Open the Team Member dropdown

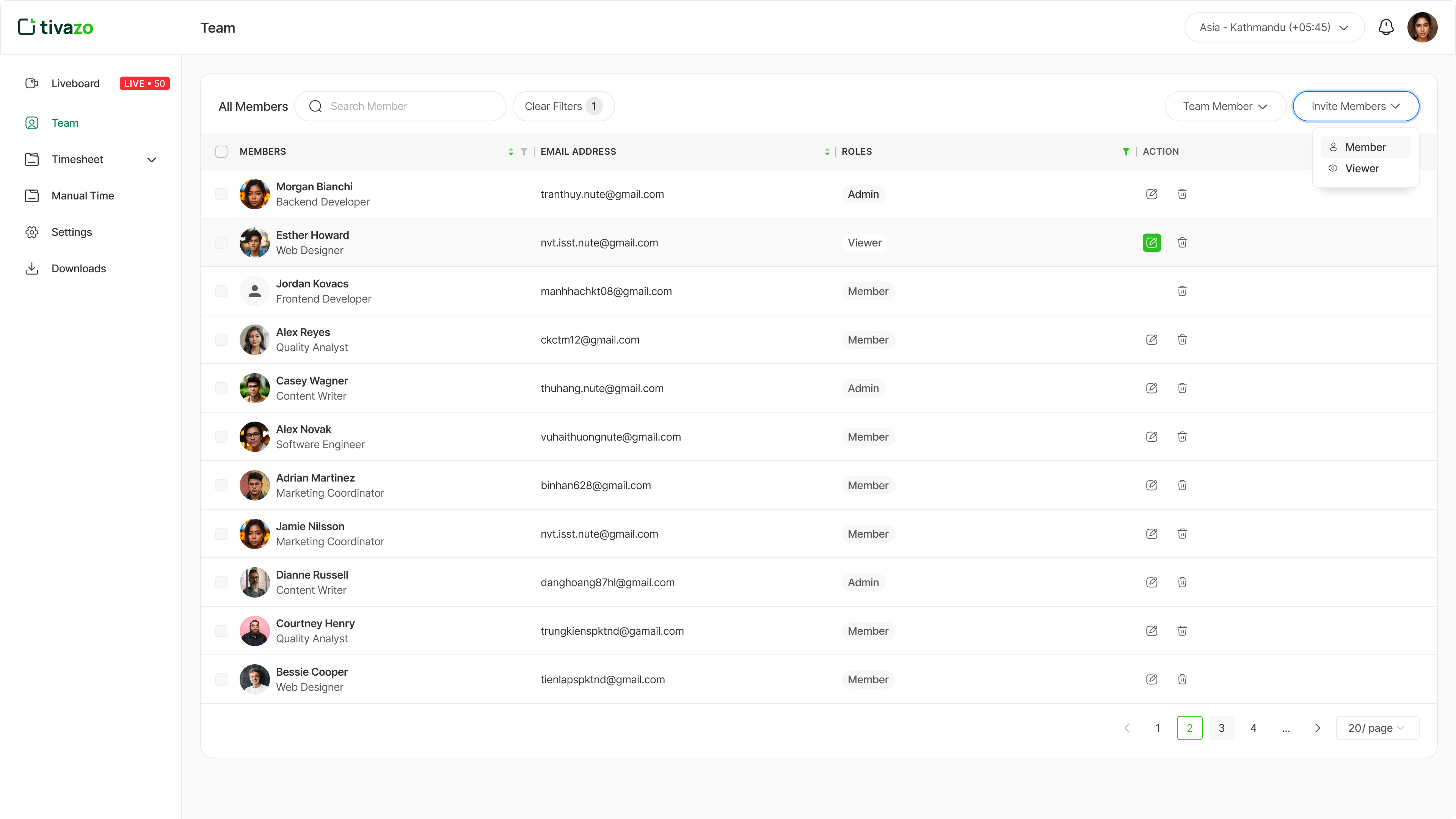1225,106
